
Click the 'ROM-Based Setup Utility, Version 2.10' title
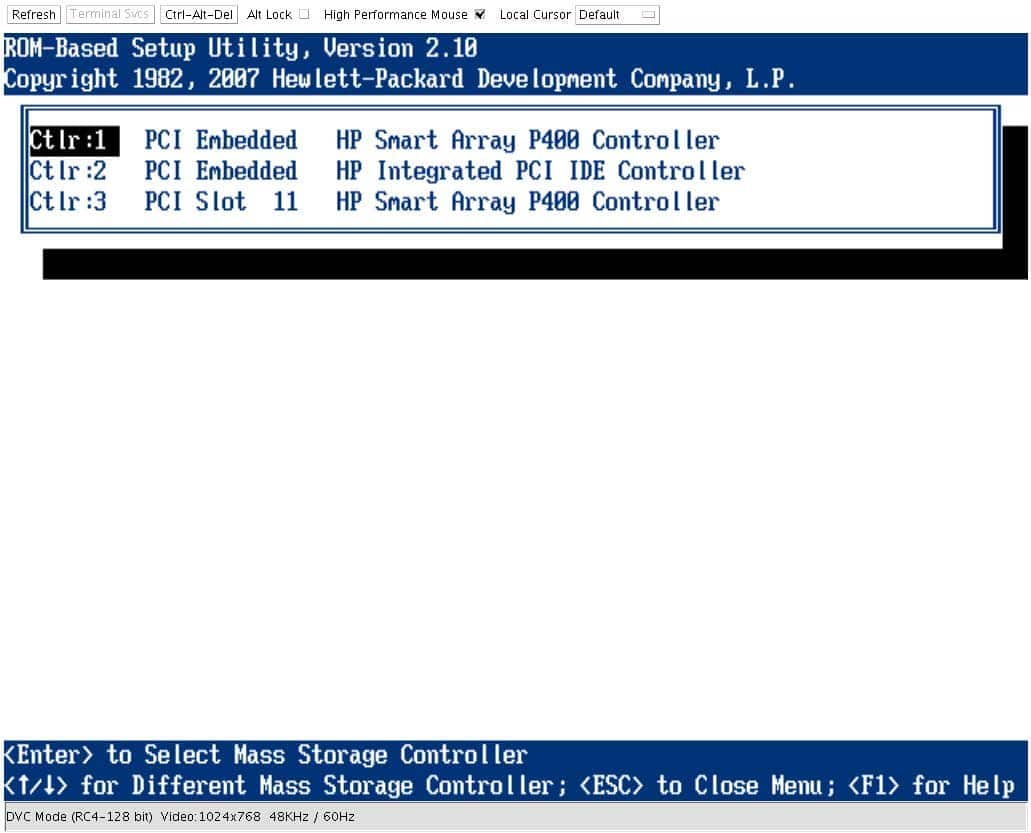(241, 49)
